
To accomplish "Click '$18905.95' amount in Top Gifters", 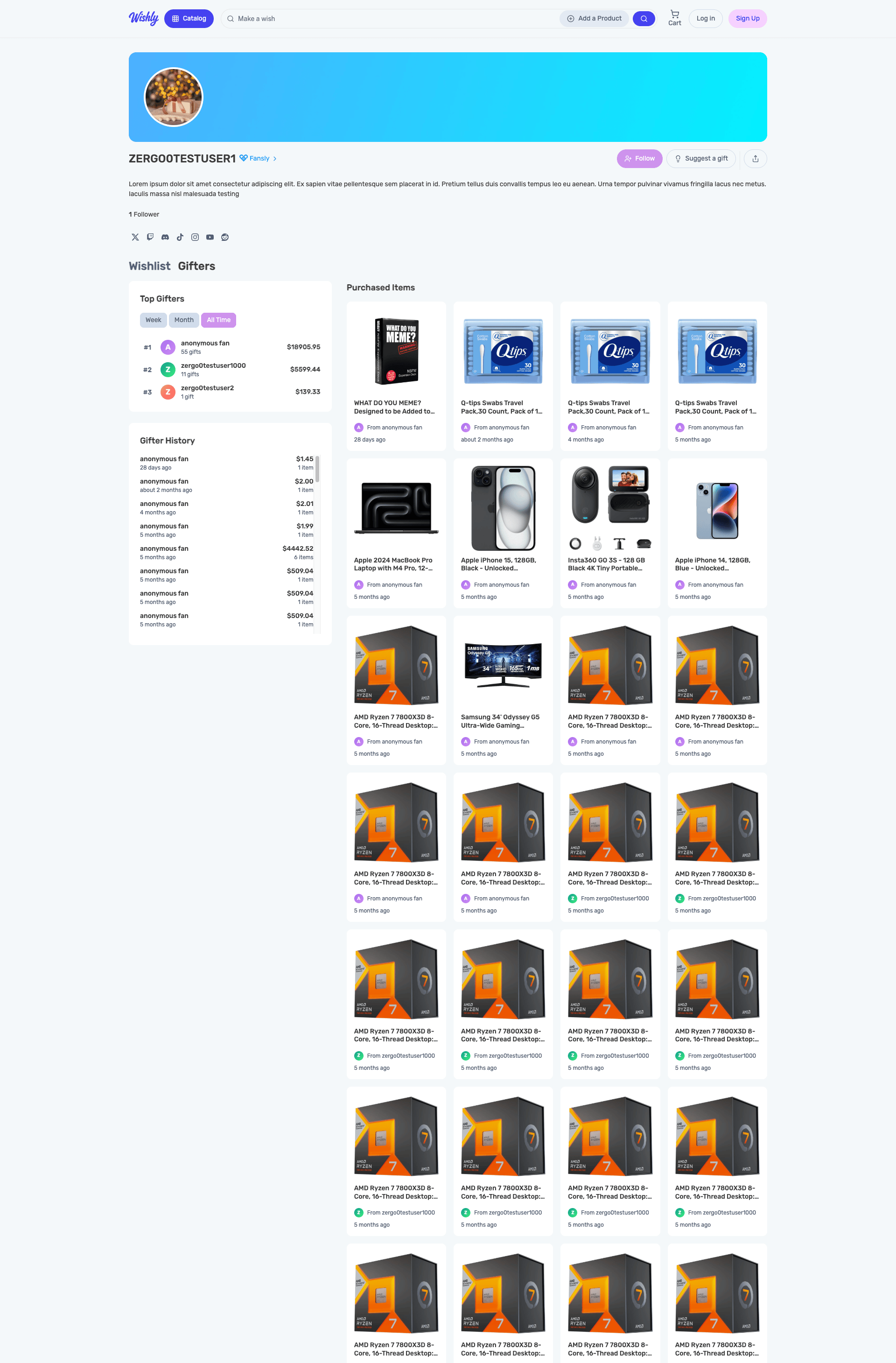I will [303, 347].
